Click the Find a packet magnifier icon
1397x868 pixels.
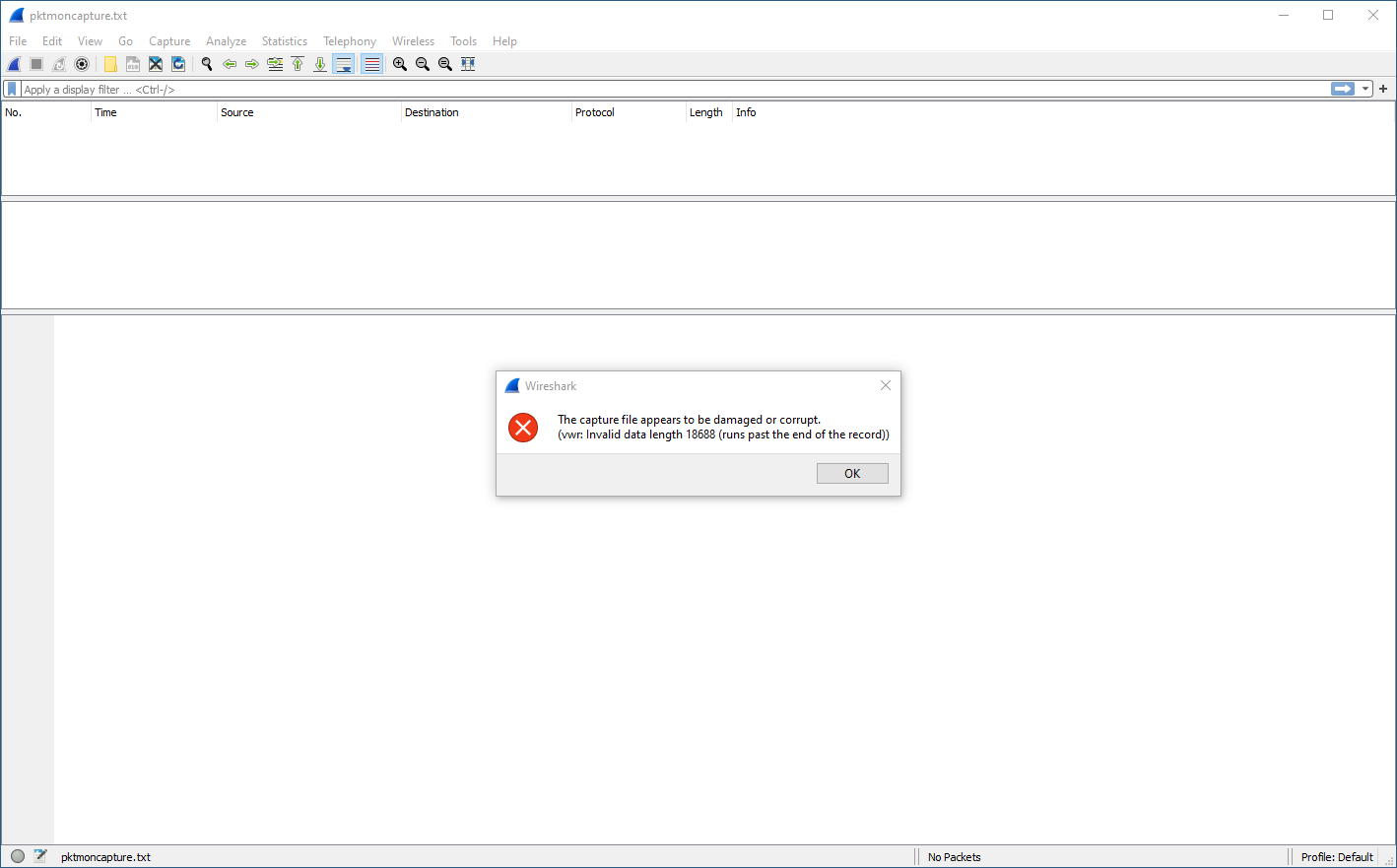(x=207, y=63)
